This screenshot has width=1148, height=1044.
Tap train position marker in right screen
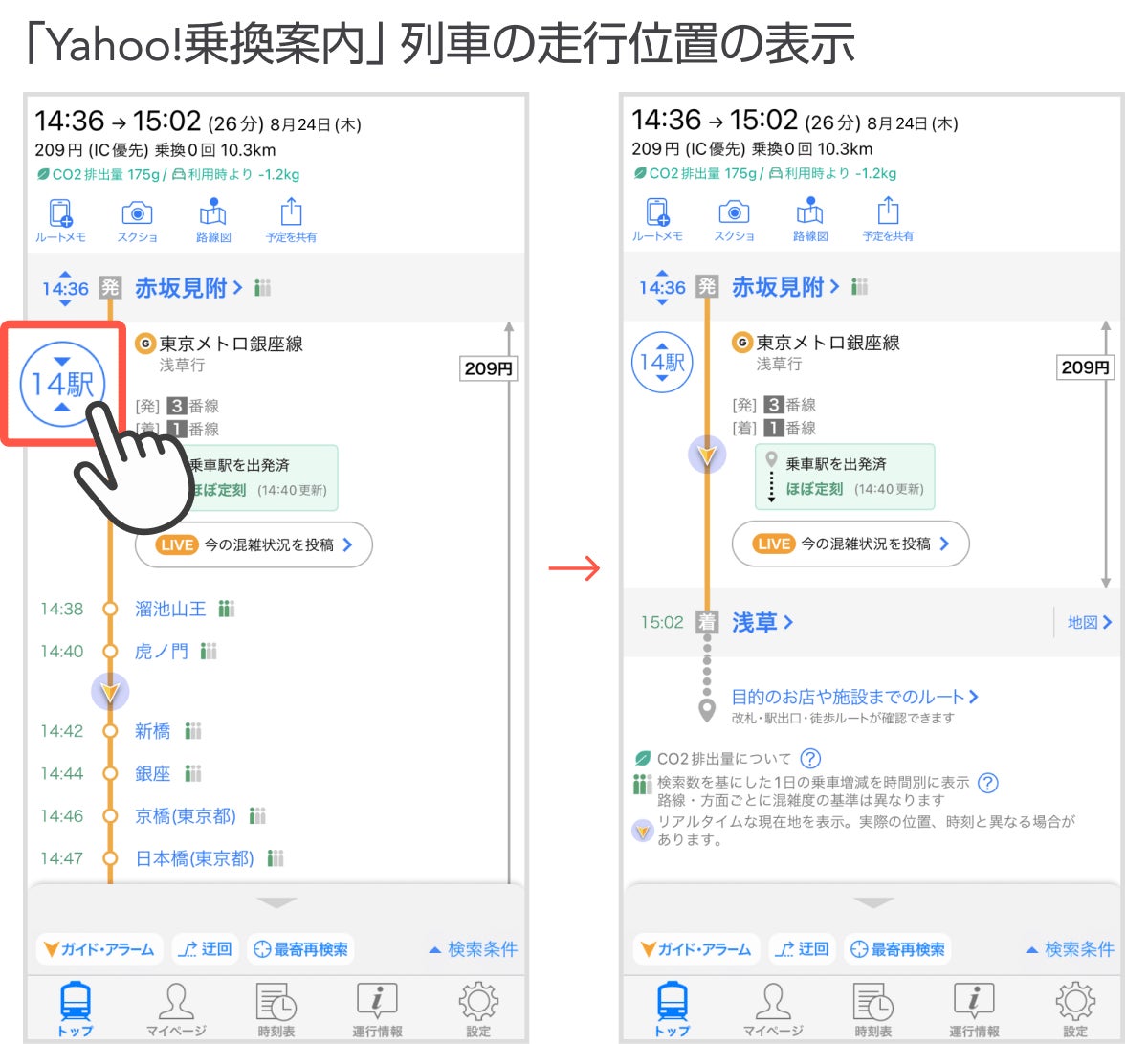coord(707,455)
